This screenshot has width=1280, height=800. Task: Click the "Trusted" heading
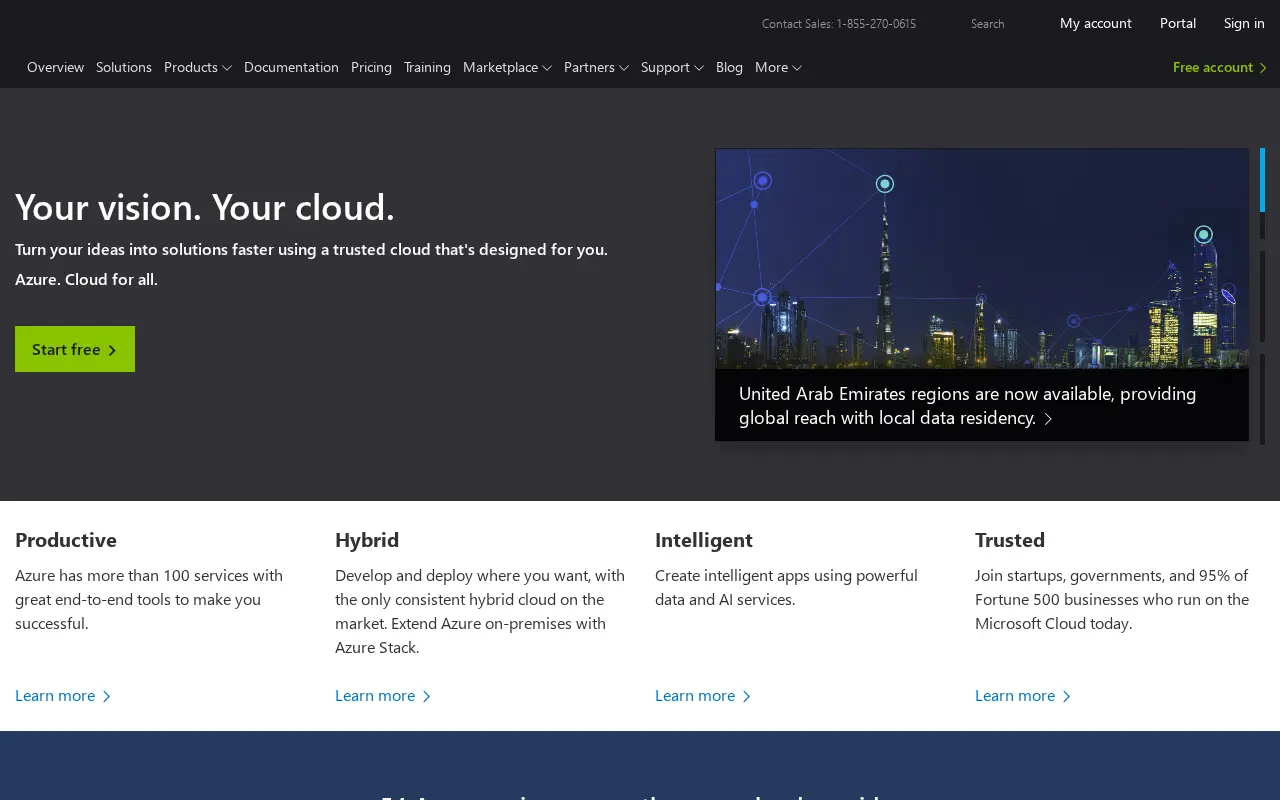click(1010, 540)
